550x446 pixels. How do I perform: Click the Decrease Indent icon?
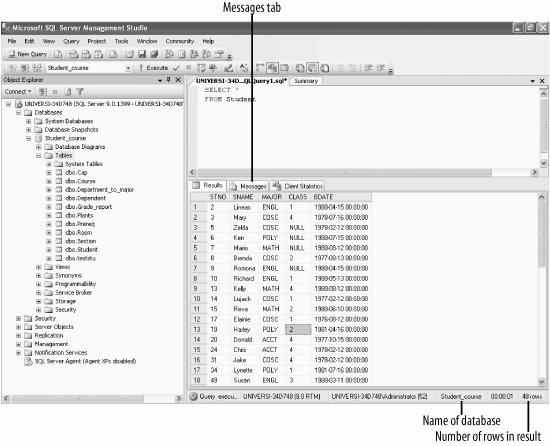point(368,68)
